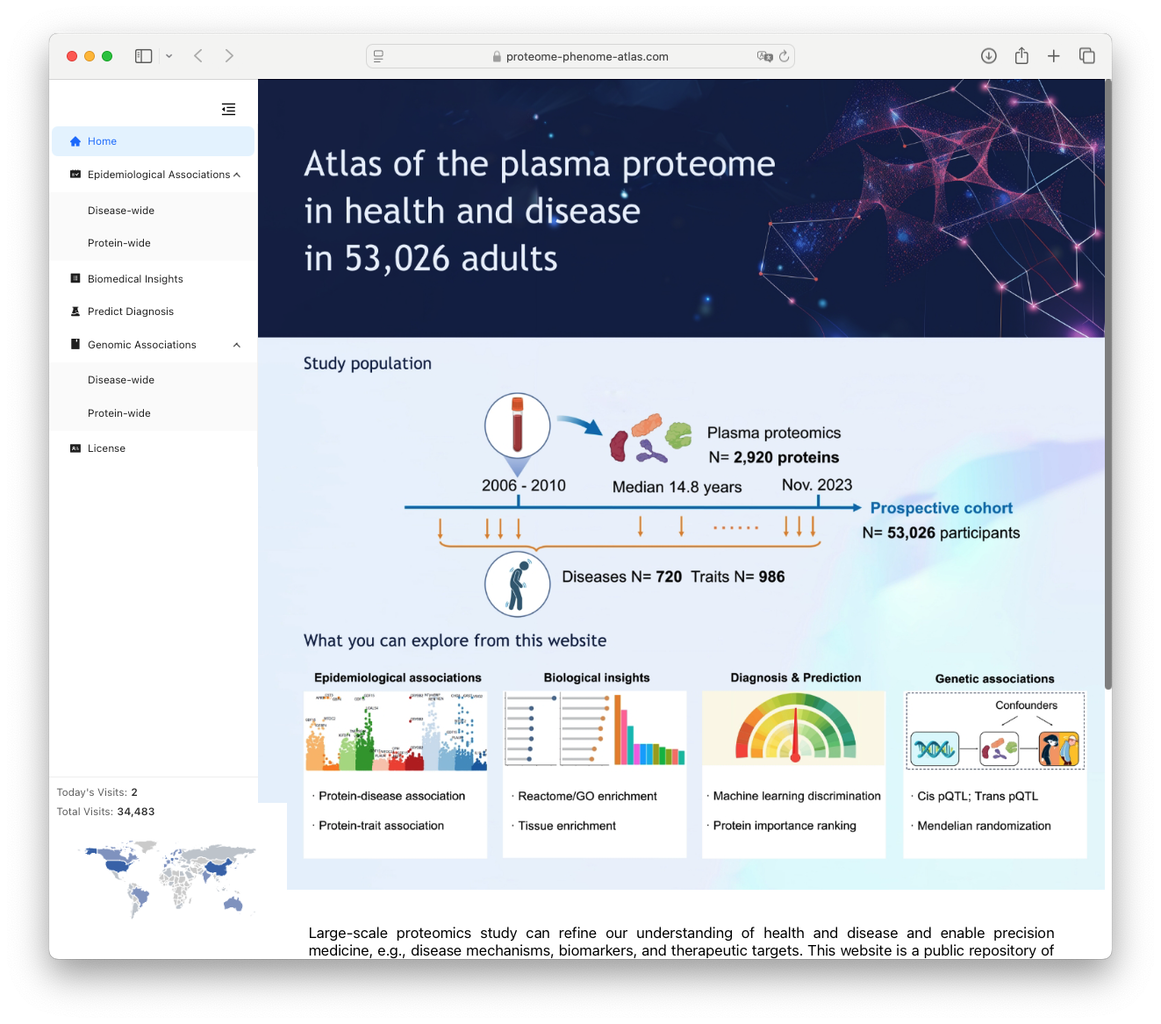Open a new tab with plus icon
Image resolution: width=1161 pixels, height=1024 pixels.
pyautogui.click(x=1054, y=56)
